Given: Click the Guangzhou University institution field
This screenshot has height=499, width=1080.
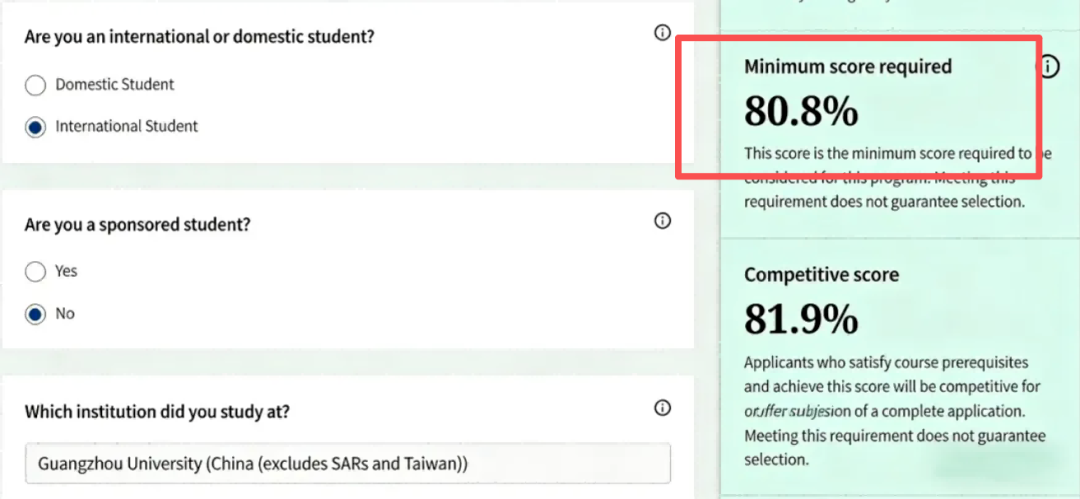Looking at the screenshot, I should [348, 464].
